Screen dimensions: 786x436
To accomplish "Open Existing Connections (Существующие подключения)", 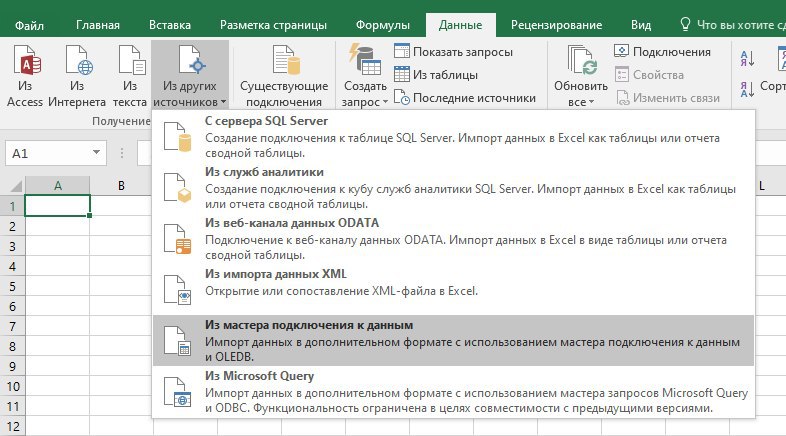I will click(x=284, y=76).
